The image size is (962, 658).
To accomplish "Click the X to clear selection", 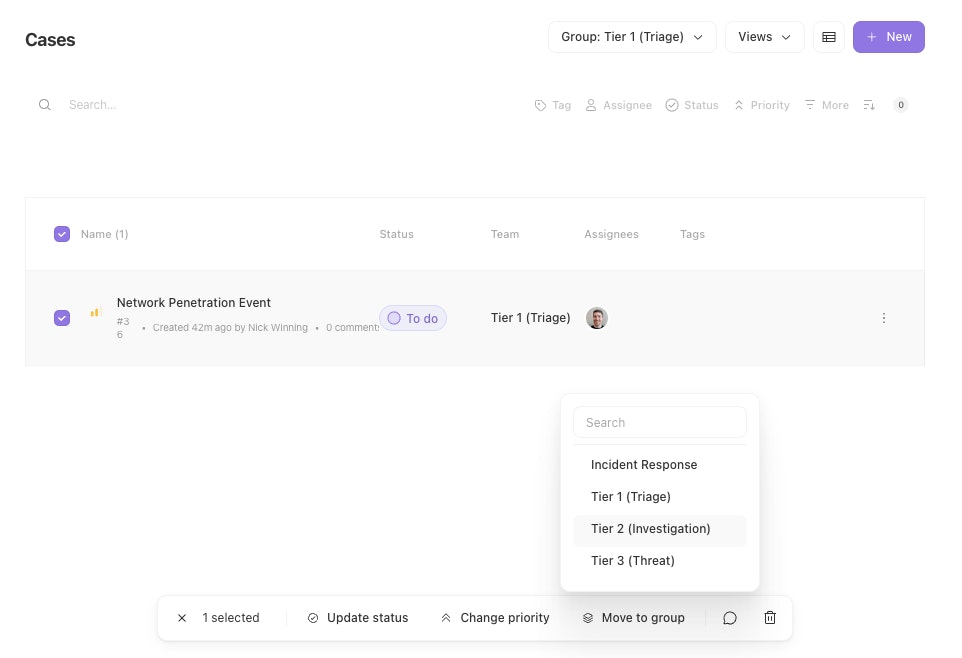I will coord(182,618).
